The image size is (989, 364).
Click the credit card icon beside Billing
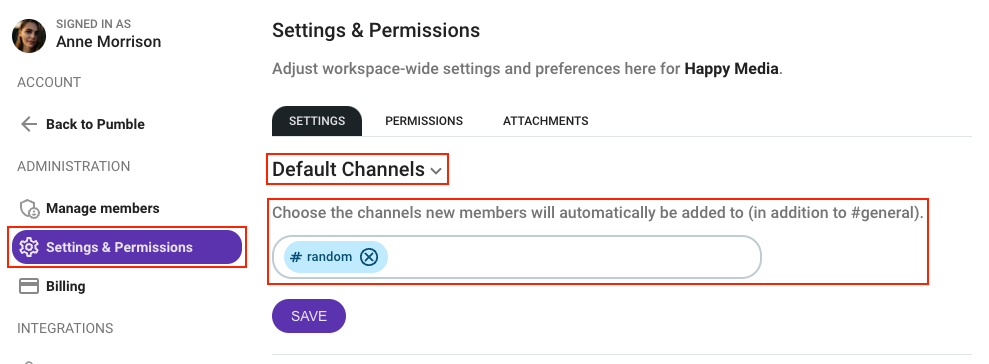29,286
